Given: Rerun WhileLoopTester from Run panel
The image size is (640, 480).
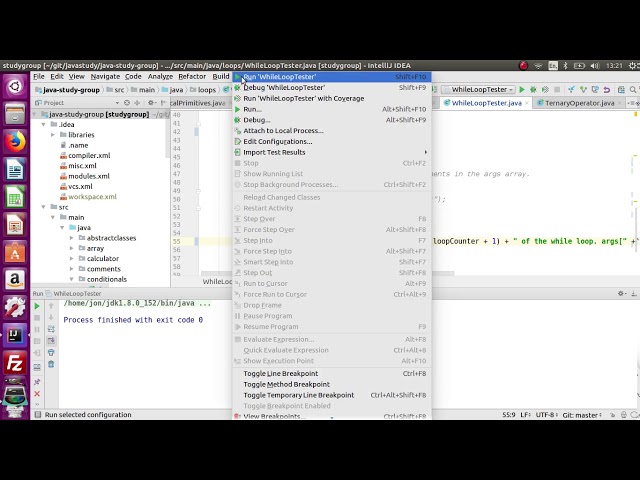Looking at the screenshot, I should pyautogui.click(x=37, y=306).
